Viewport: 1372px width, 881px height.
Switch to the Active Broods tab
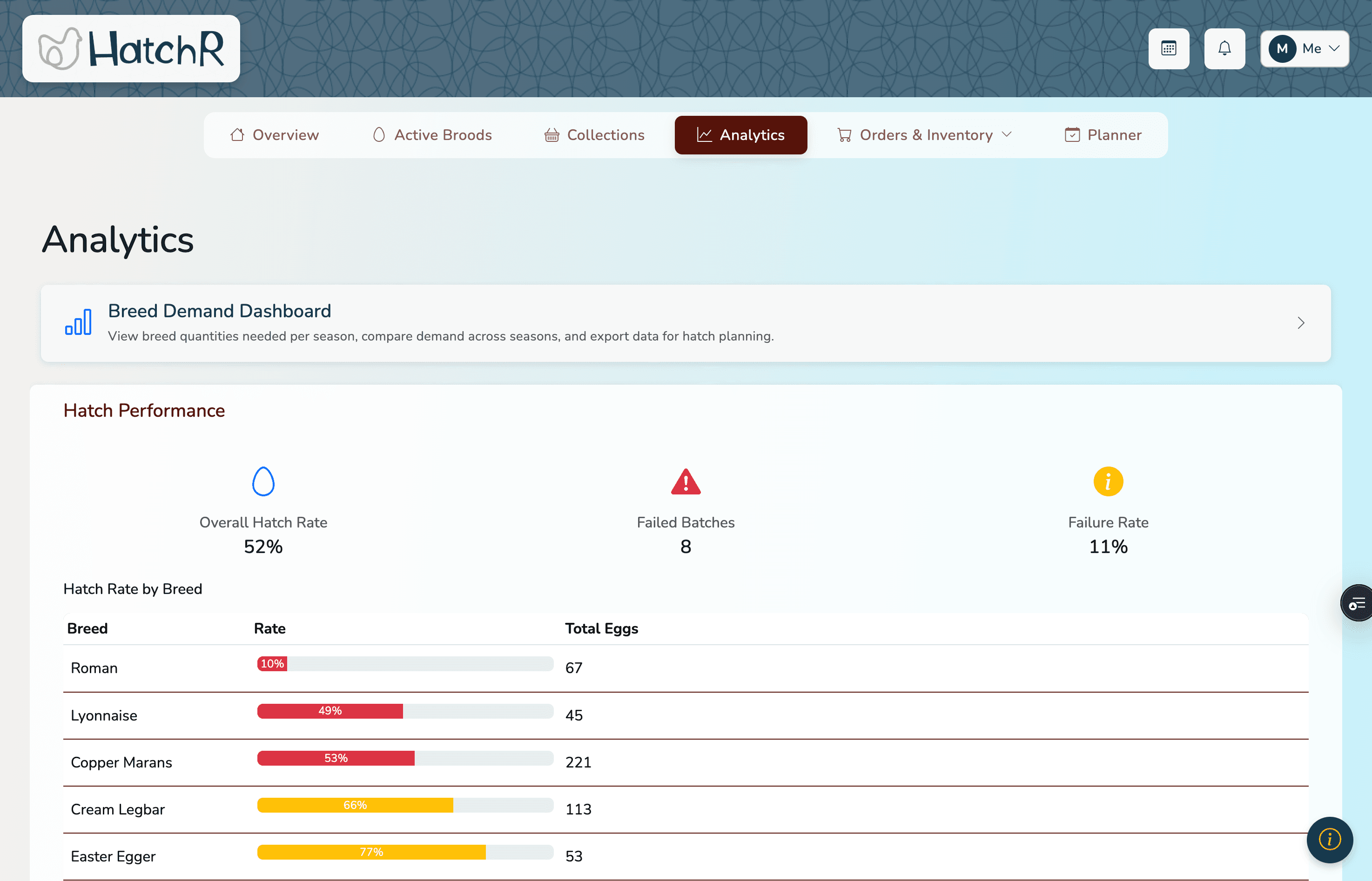click(x=432, y=135)
